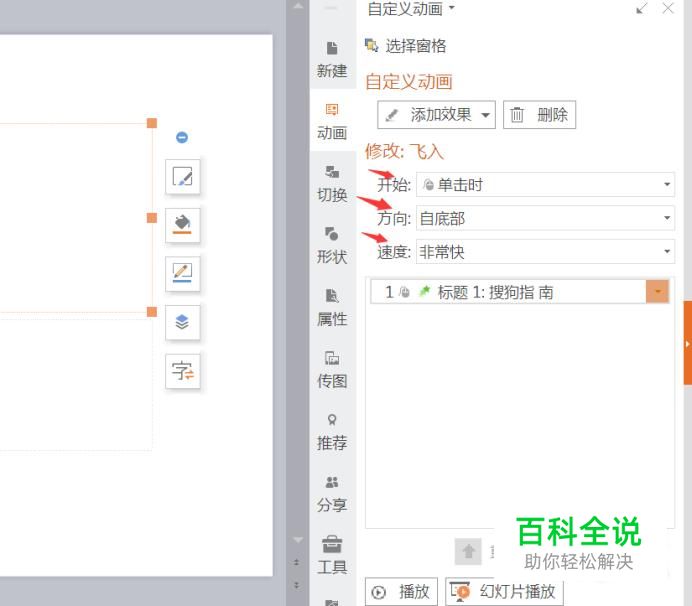Click the 删除 delete button

coord(539,115)
